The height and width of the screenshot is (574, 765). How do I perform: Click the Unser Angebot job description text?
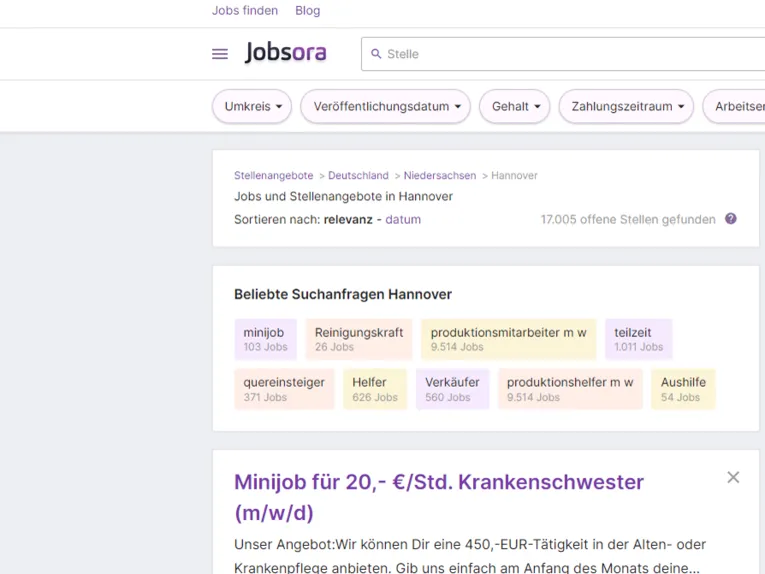[x=470, y=556]
